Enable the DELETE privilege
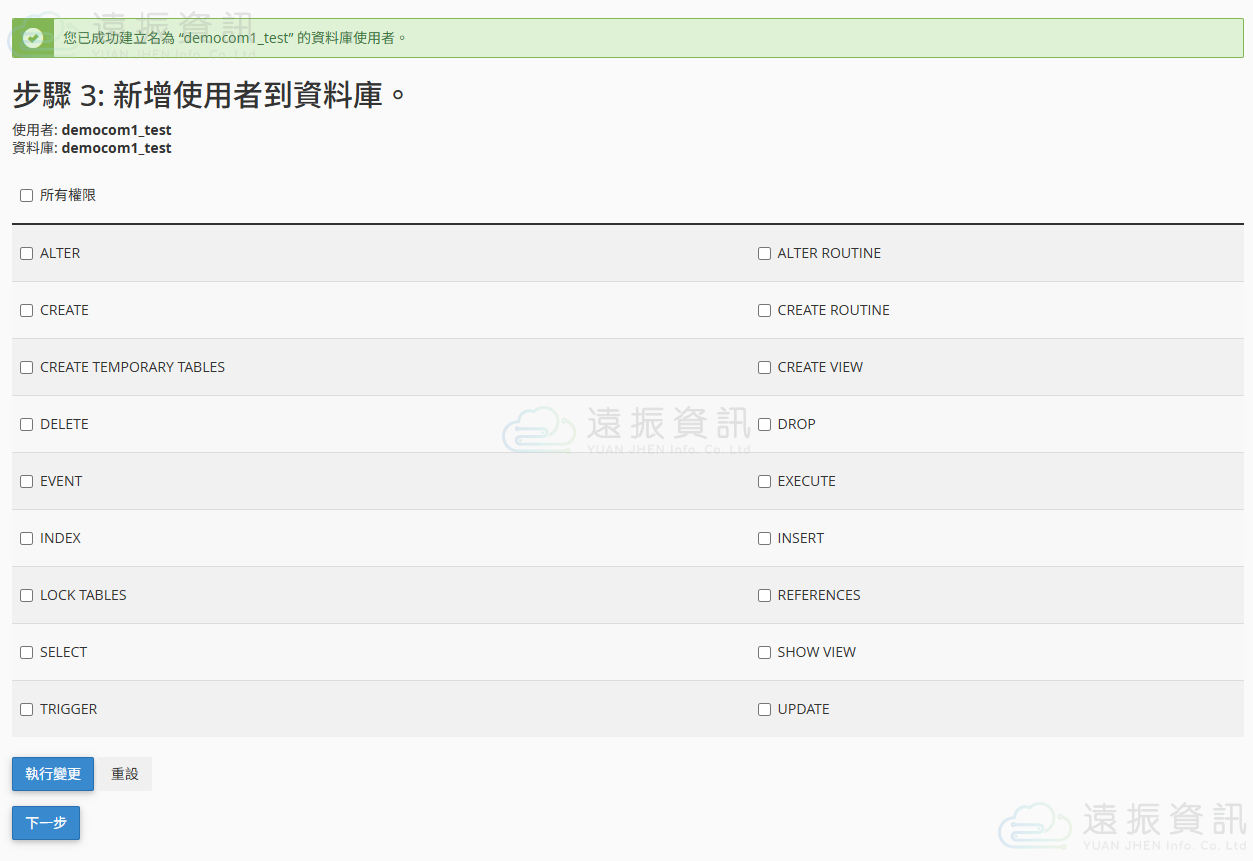1253x861 pixels. 27,425
